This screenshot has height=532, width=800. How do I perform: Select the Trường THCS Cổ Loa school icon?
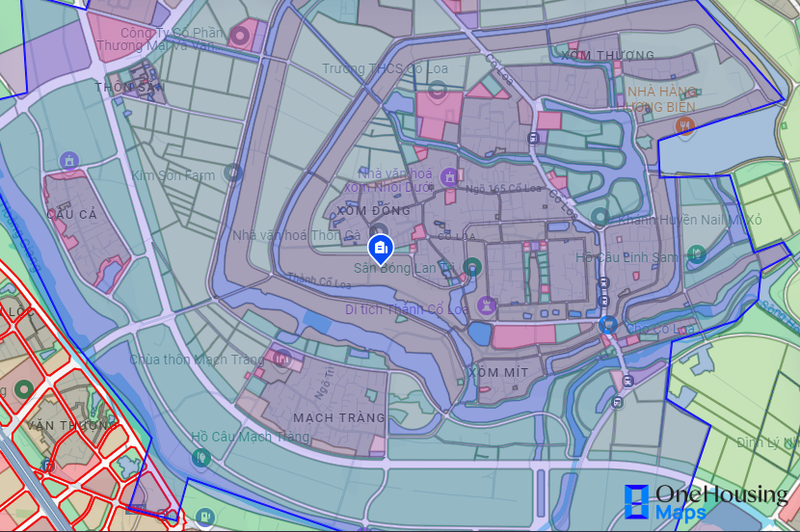tap(437, 90)
